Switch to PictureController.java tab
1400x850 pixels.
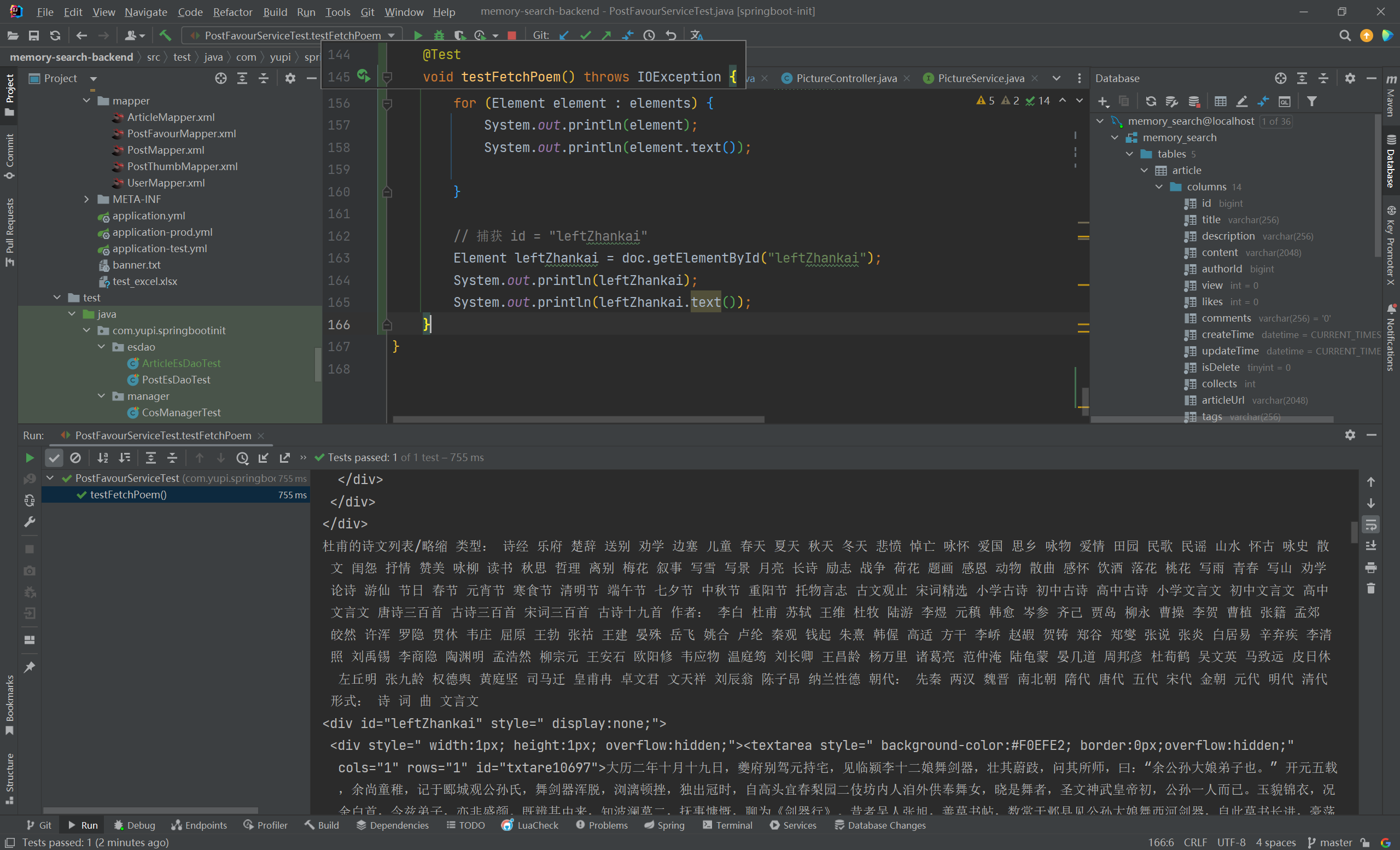tap(846, 78)
